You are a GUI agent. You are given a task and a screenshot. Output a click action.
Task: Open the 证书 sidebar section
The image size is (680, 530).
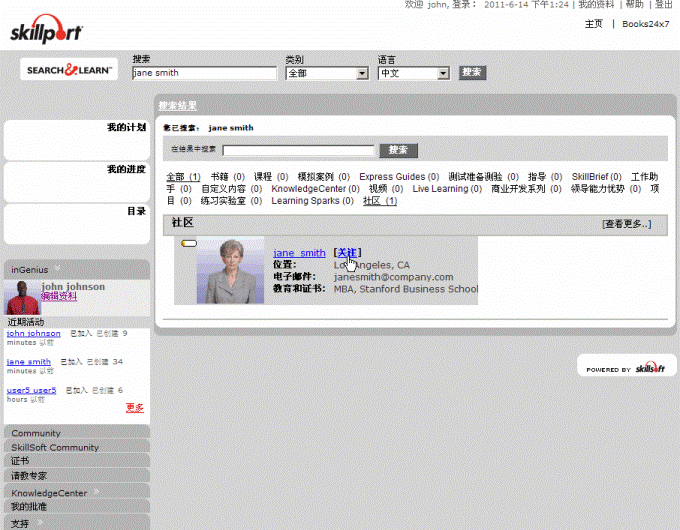77,461
